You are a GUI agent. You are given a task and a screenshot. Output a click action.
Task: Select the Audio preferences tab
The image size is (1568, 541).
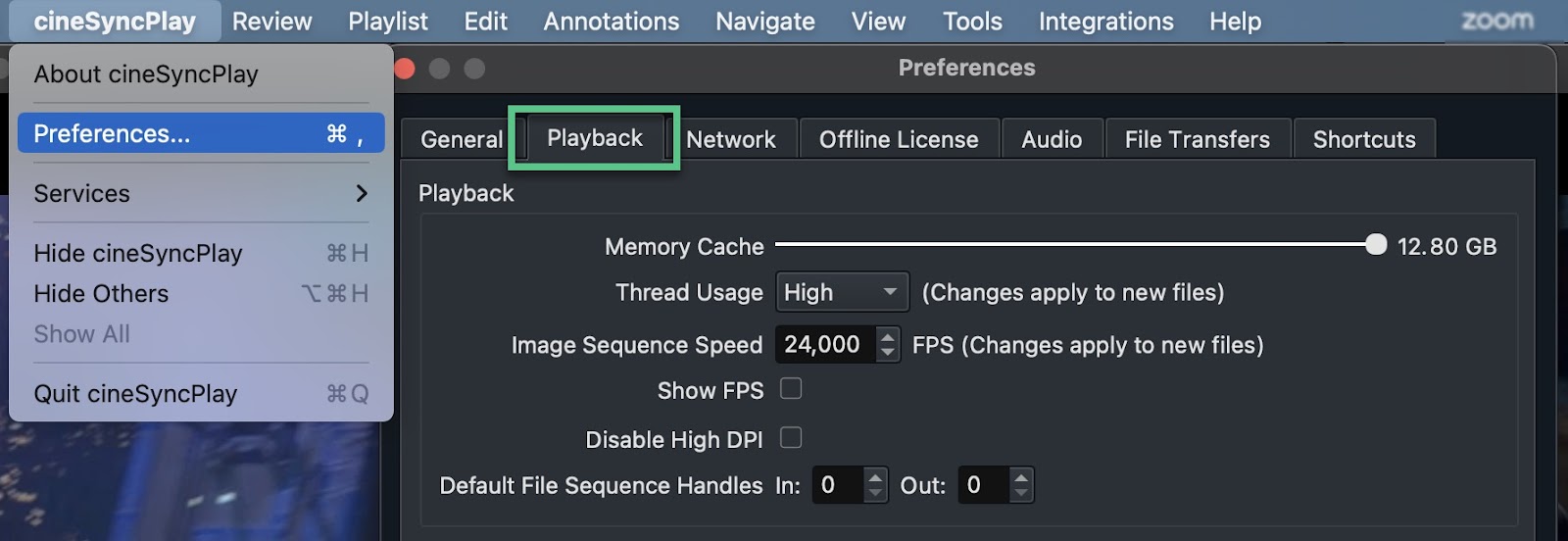1052,139
